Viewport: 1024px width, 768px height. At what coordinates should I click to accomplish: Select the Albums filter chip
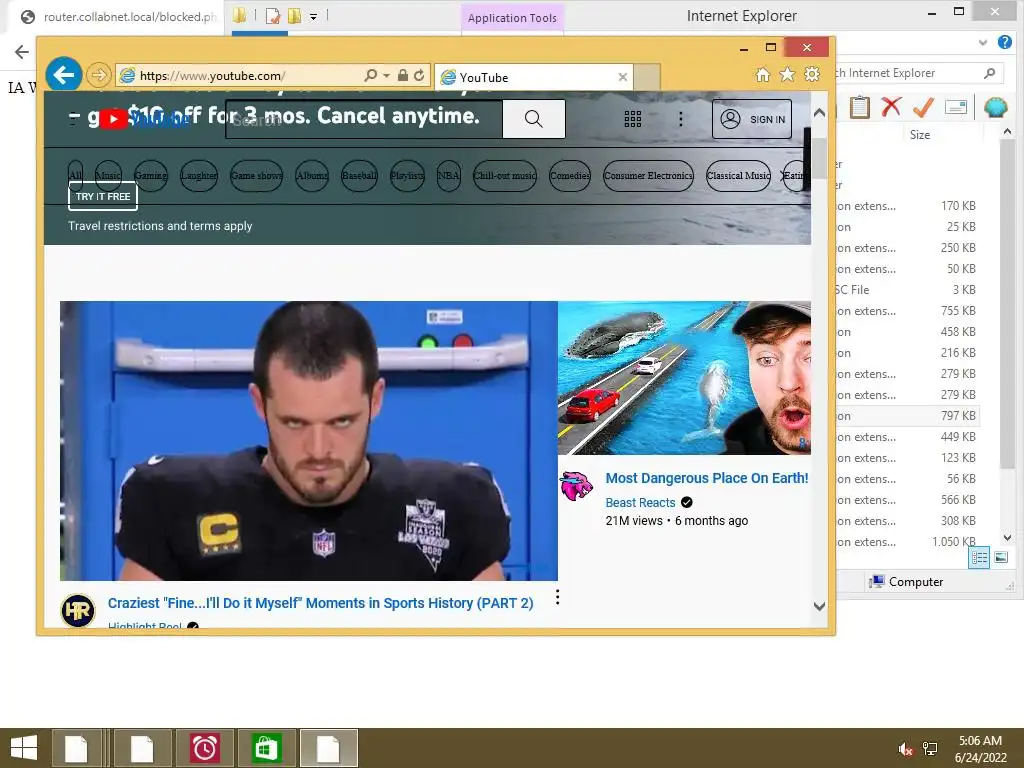[312, 176]
